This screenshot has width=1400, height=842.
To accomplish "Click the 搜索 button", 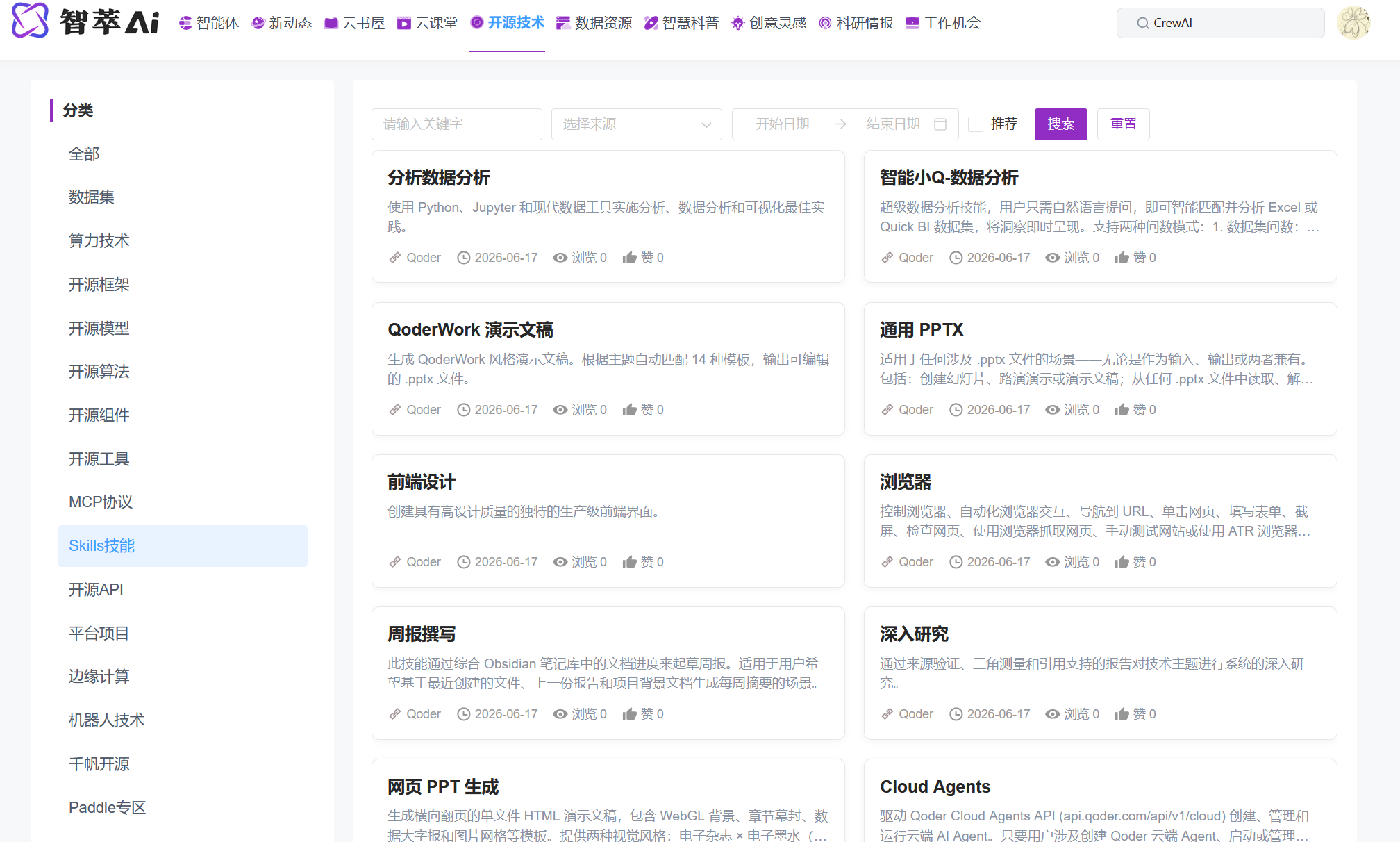I will [1061, 124].
